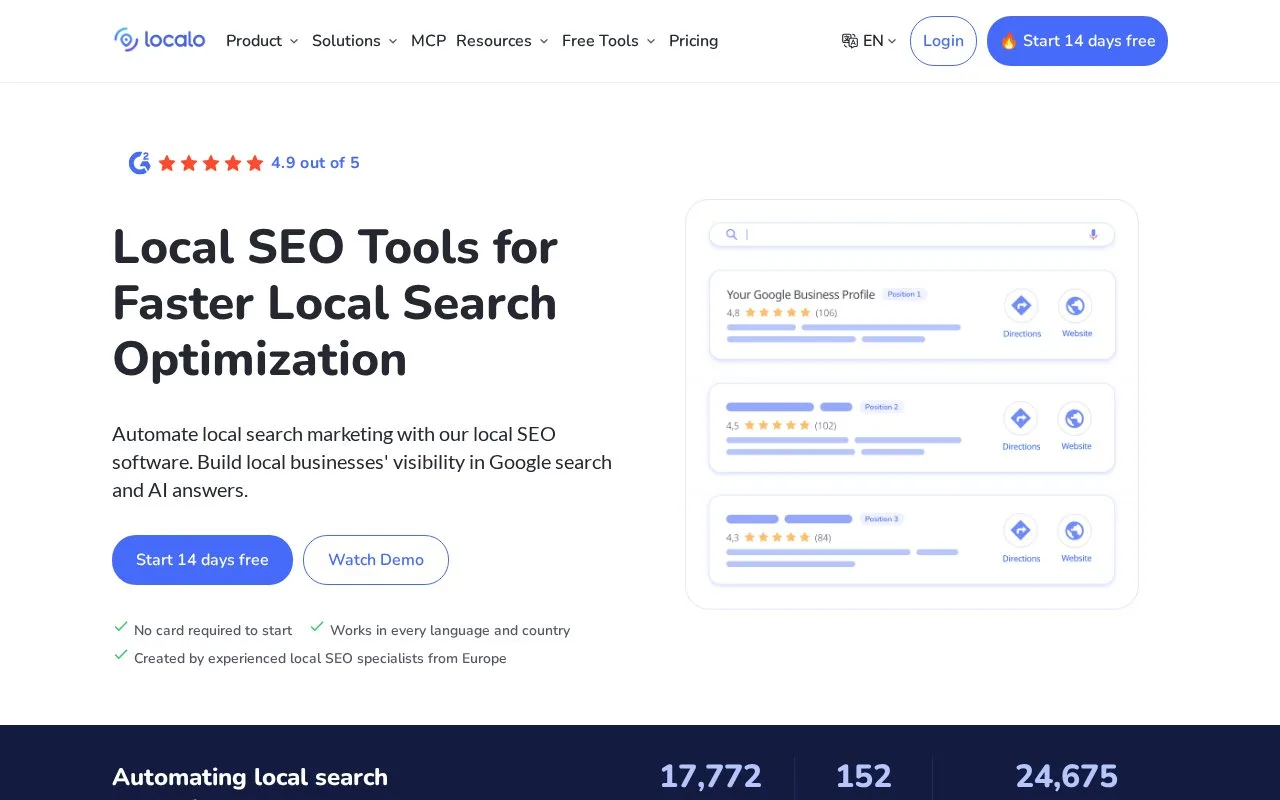Image resolution: width=1280 pixels, height=800 pixels.
Task: Click Directions icon in the Position 3 card
Action: tap(1021, 530)
